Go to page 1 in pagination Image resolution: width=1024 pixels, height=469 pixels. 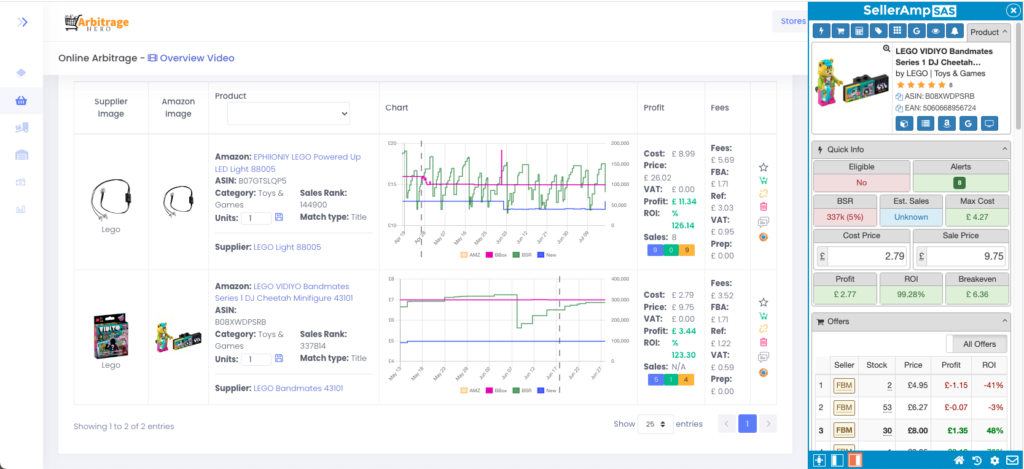[748, 424]
